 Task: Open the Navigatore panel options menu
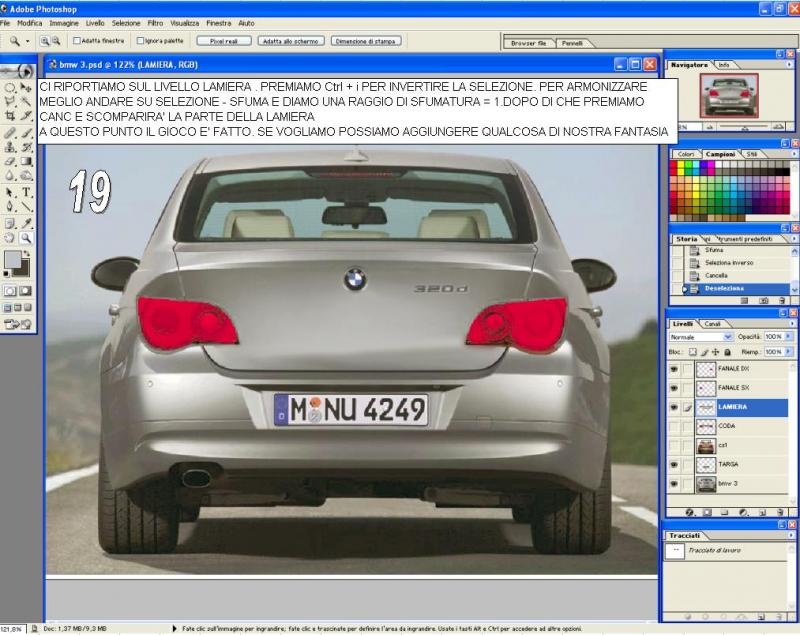point(790,65)
